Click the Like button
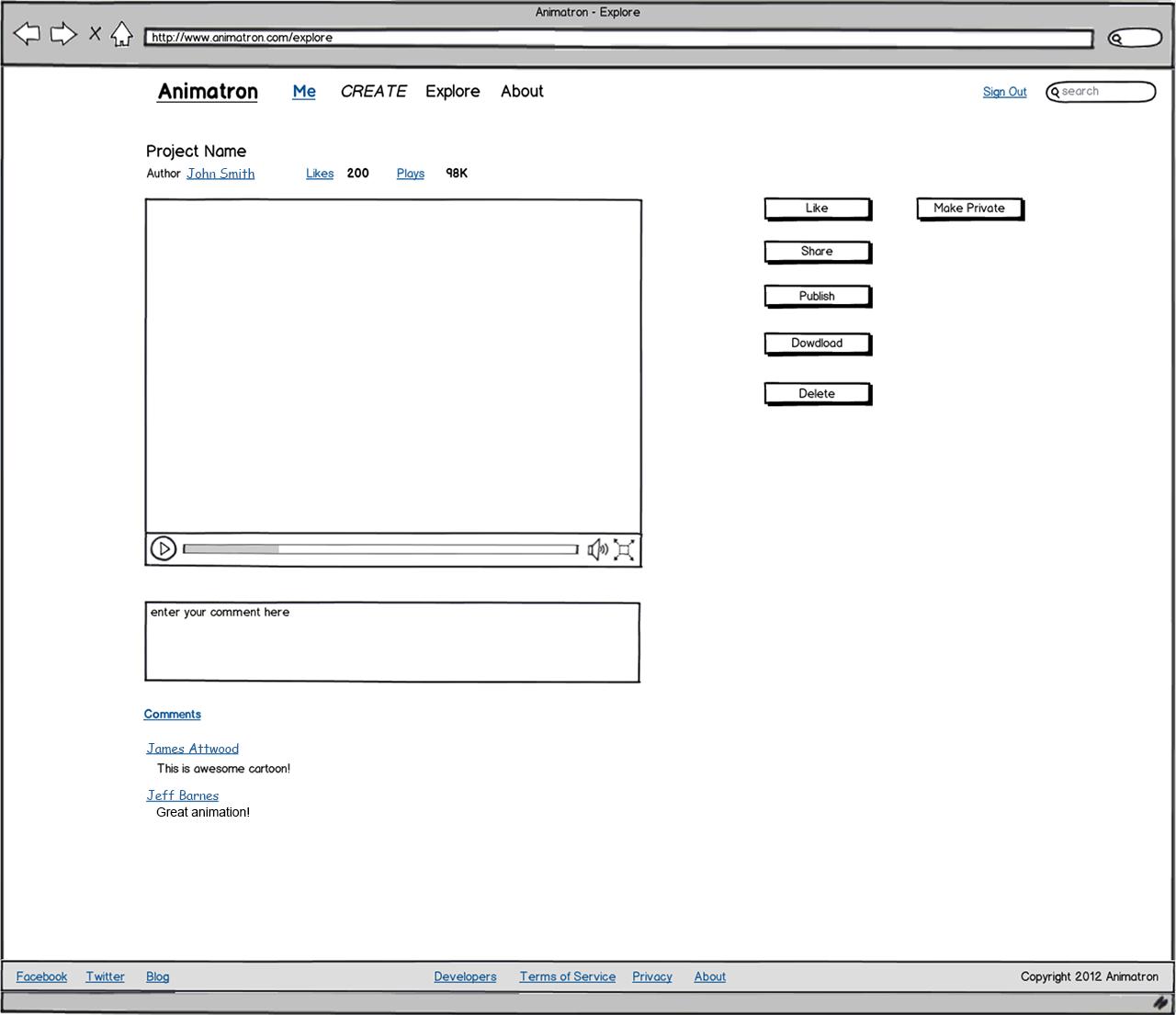1176x1015 pixels. point(817,209)
